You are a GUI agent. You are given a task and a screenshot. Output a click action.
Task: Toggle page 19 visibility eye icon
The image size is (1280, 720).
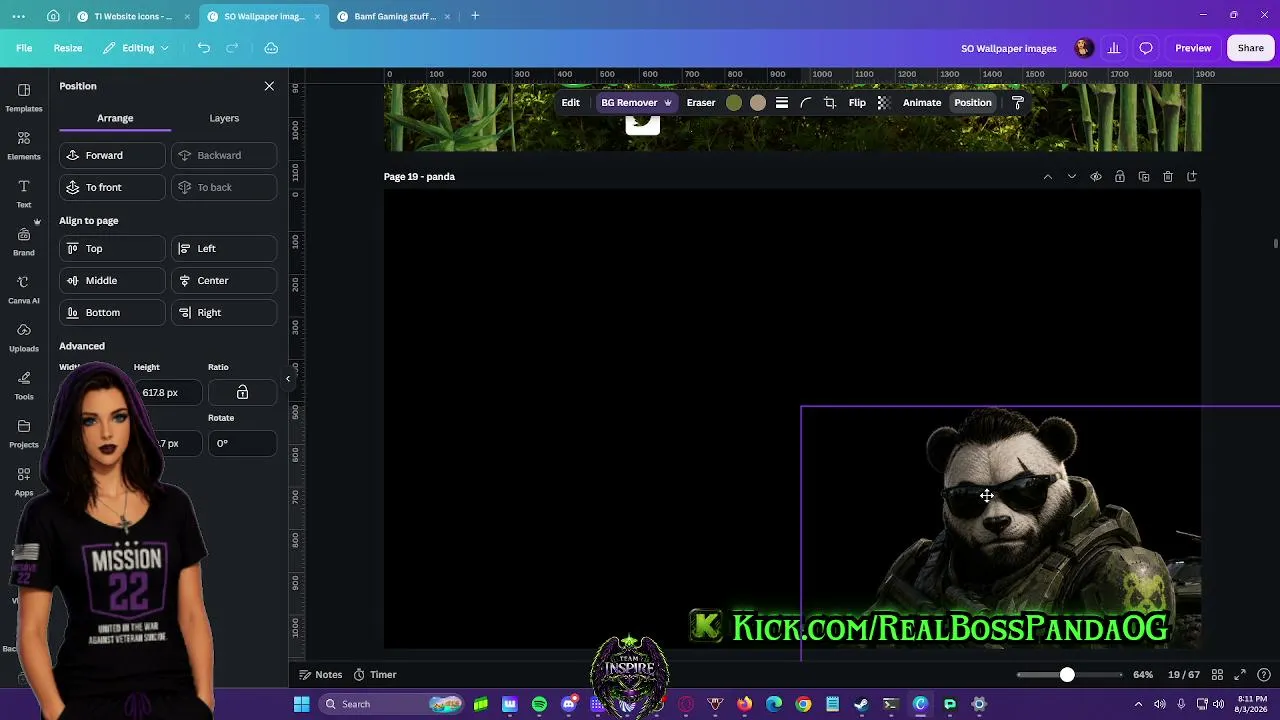1096,177
